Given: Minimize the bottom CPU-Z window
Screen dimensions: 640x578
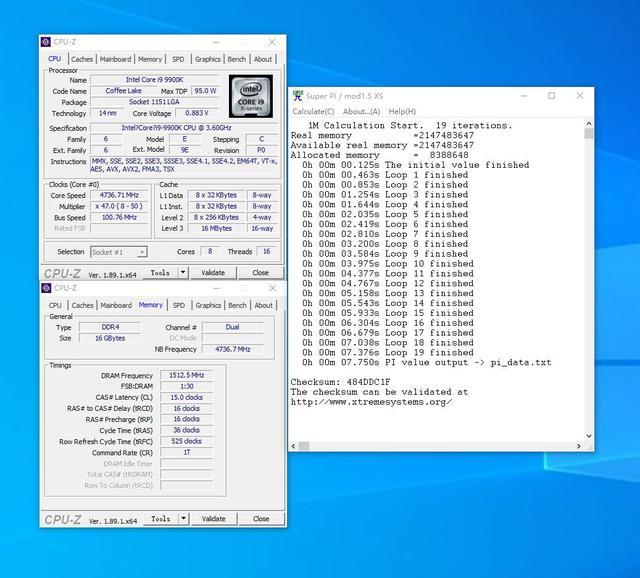Looking at the screenshot, I should pyautogui.click(x=217, y=288).
